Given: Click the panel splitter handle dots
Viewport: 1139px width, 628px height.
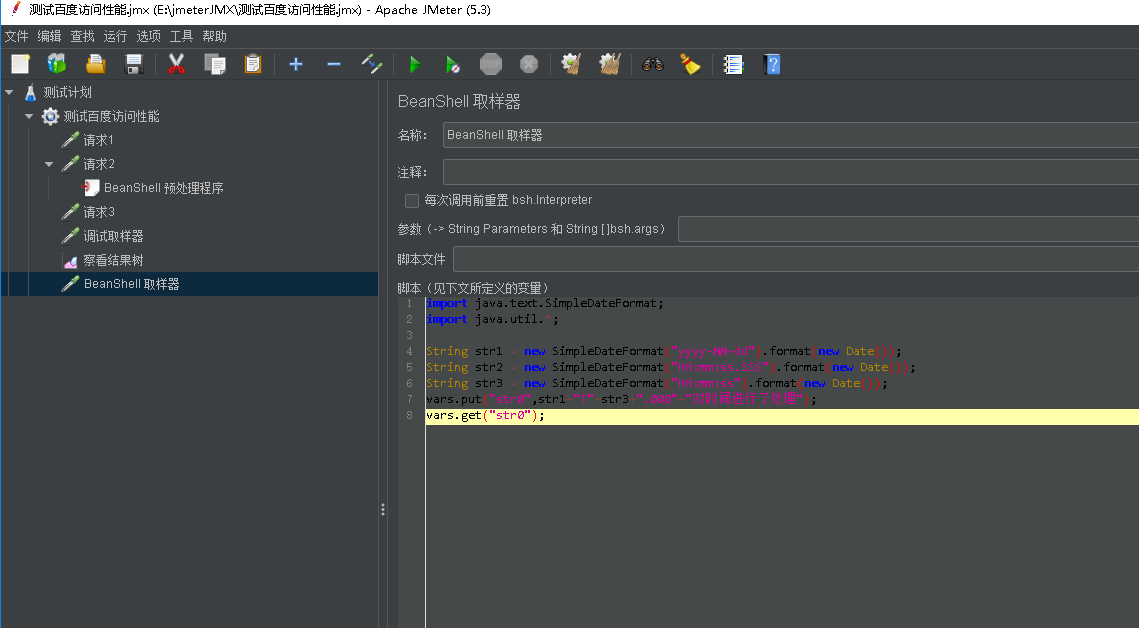Looking at the screenshot, I should (x=383, y=510).
